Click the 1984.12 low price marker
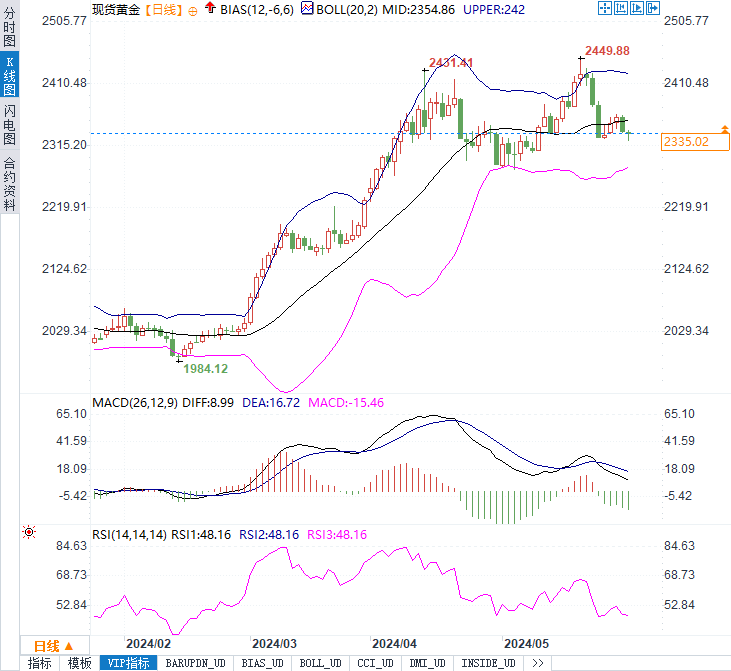This screenshot has width=731, height=671. (x=206, y=368)
